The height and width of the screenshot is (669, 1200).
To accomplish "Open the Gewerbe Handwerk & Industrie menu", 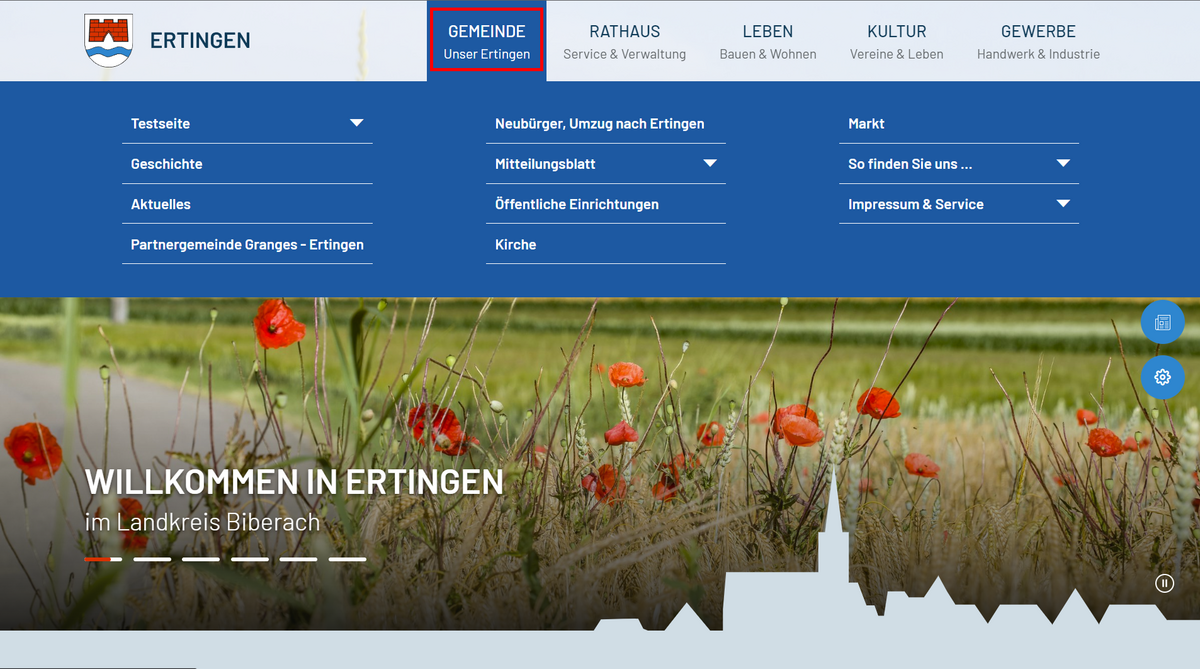I will point(1038,41).
